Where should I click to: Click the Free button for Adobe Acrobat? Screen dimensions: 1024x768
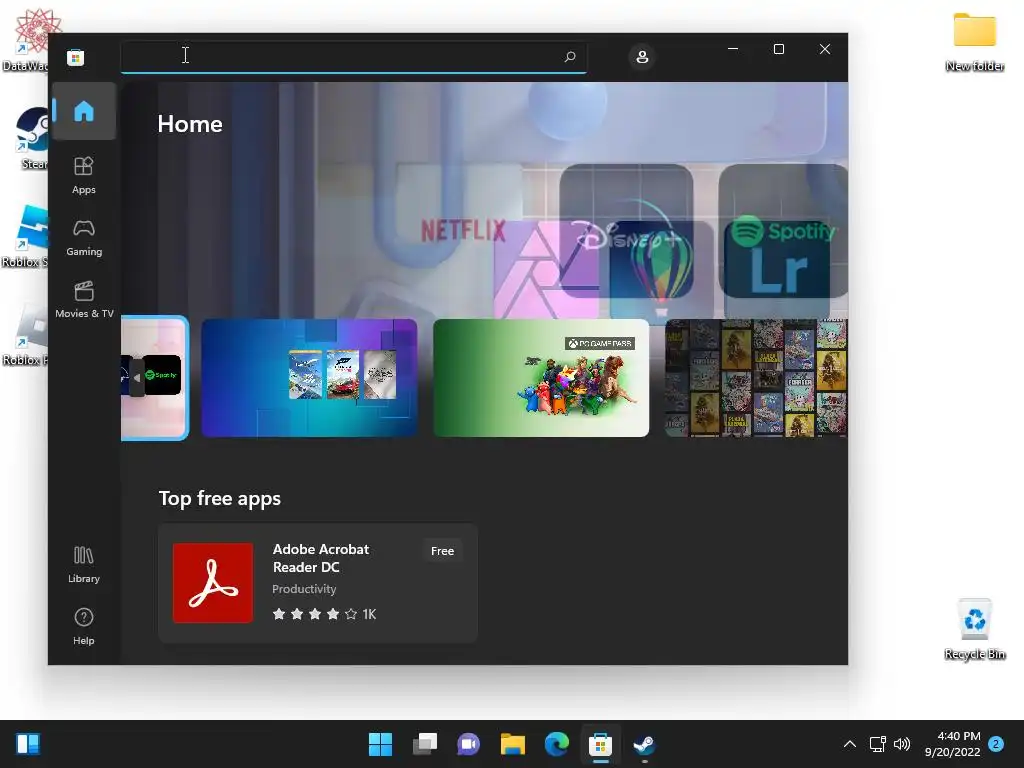click(x=442, y=551)
